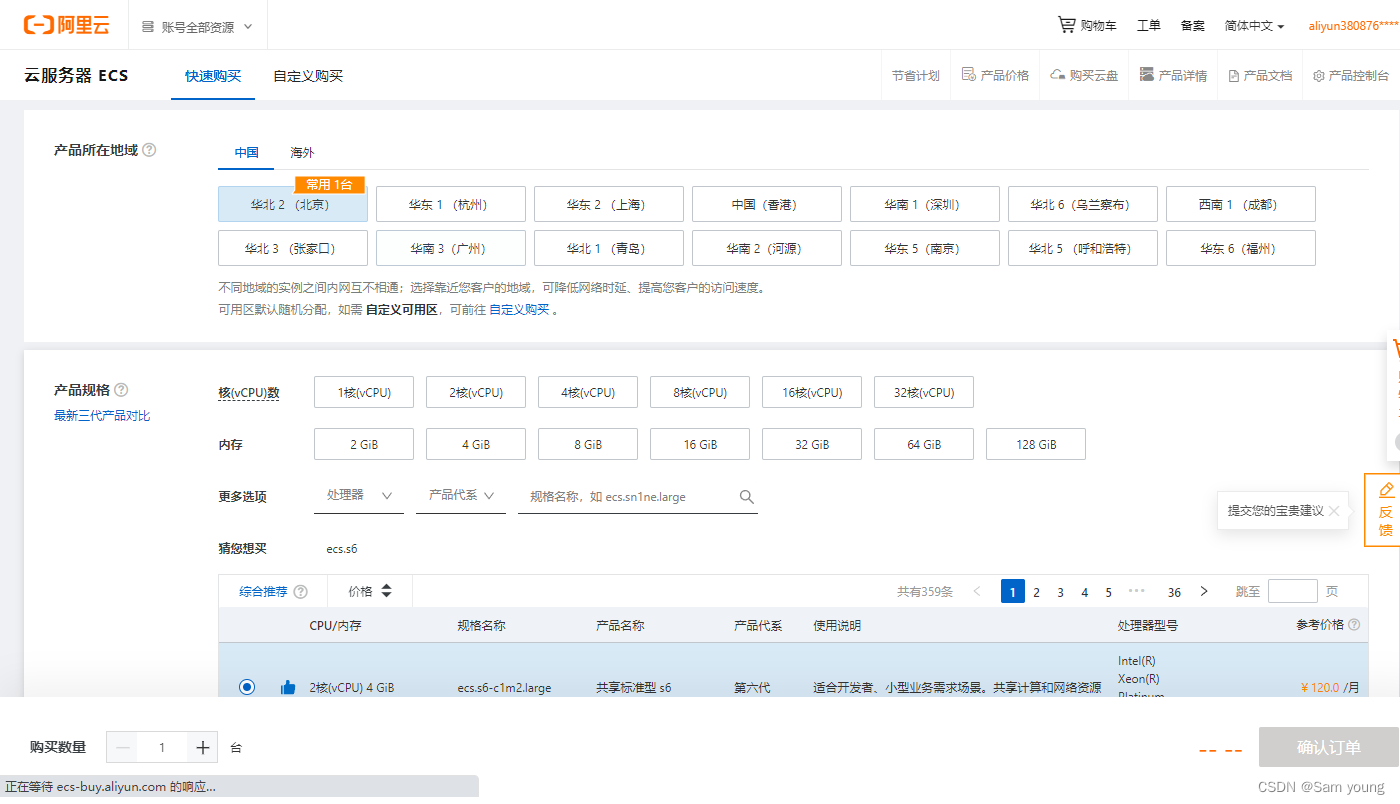Image resolution: width=1400 pixels, height=804 pixels.
Task: Select region 华东 6 (福州)
Action: point(1241,248)
